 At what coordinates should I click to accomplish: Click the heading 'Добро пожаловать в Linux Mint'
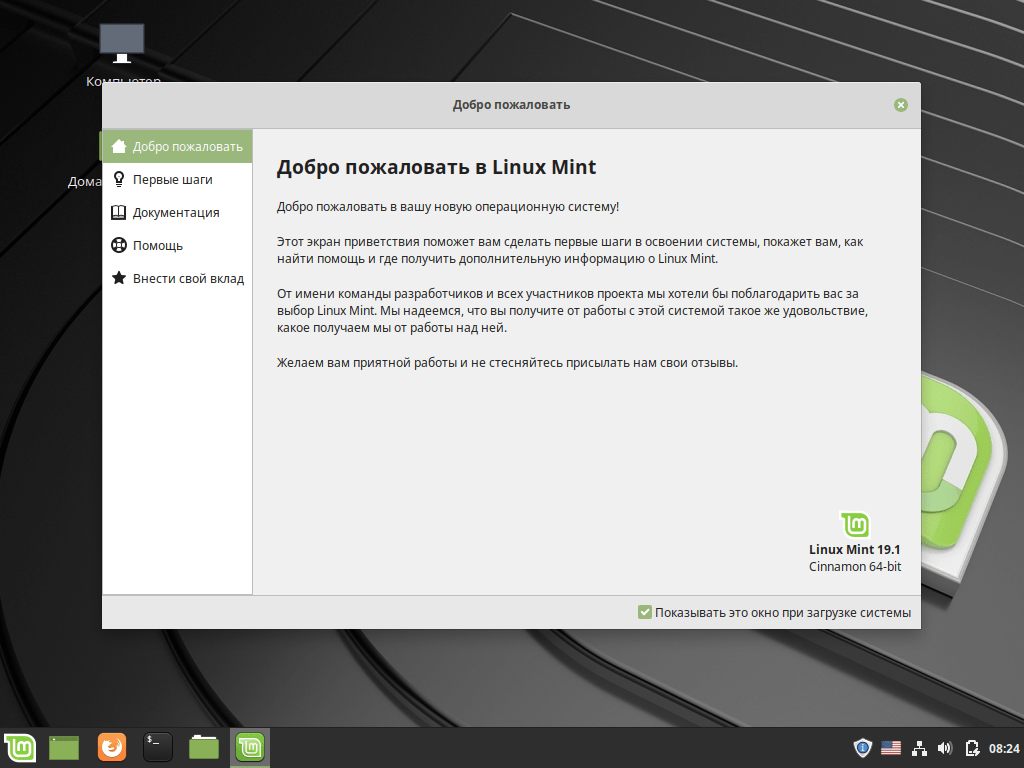tap(436, 167)
